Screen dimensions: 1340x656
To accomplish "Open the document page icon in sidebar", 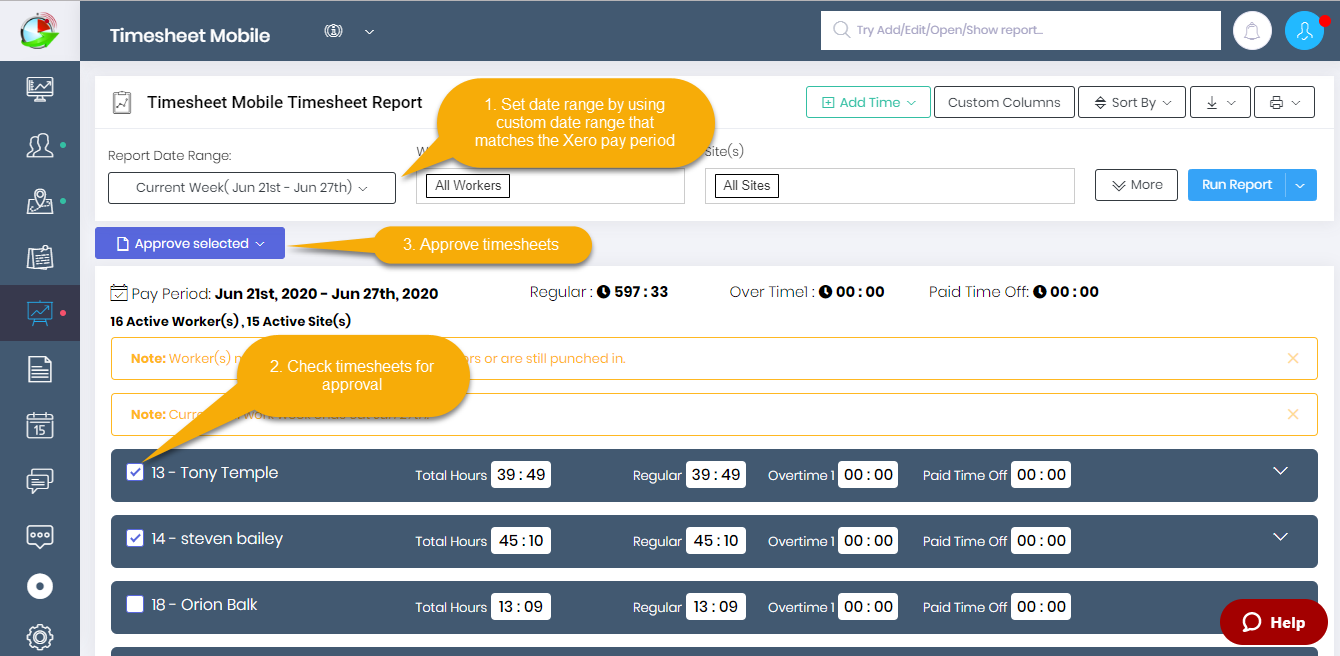I will (40, 369).
